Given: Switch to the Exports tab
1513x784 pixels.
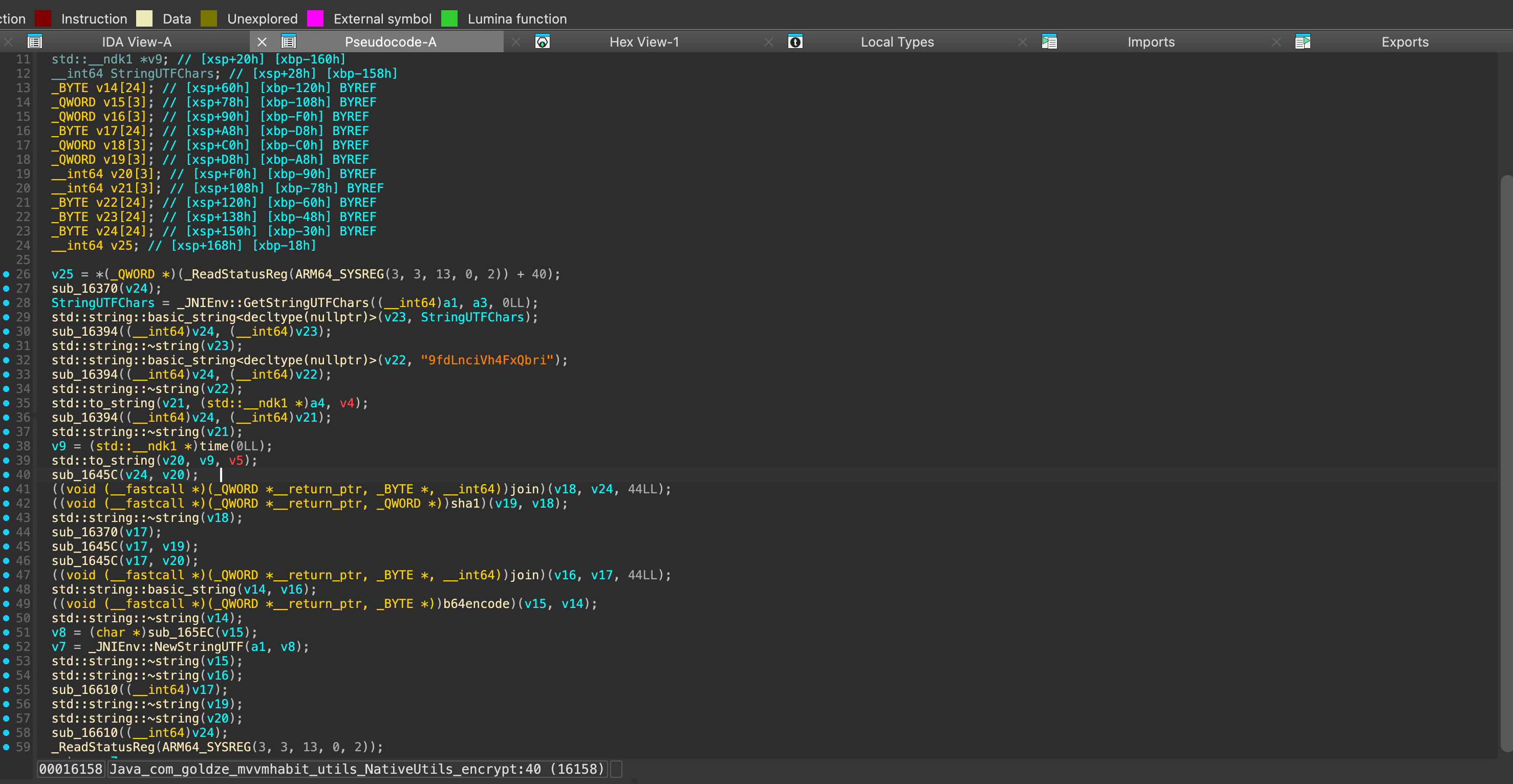Looking at the screenshot, I should (x=1404, y=41).
